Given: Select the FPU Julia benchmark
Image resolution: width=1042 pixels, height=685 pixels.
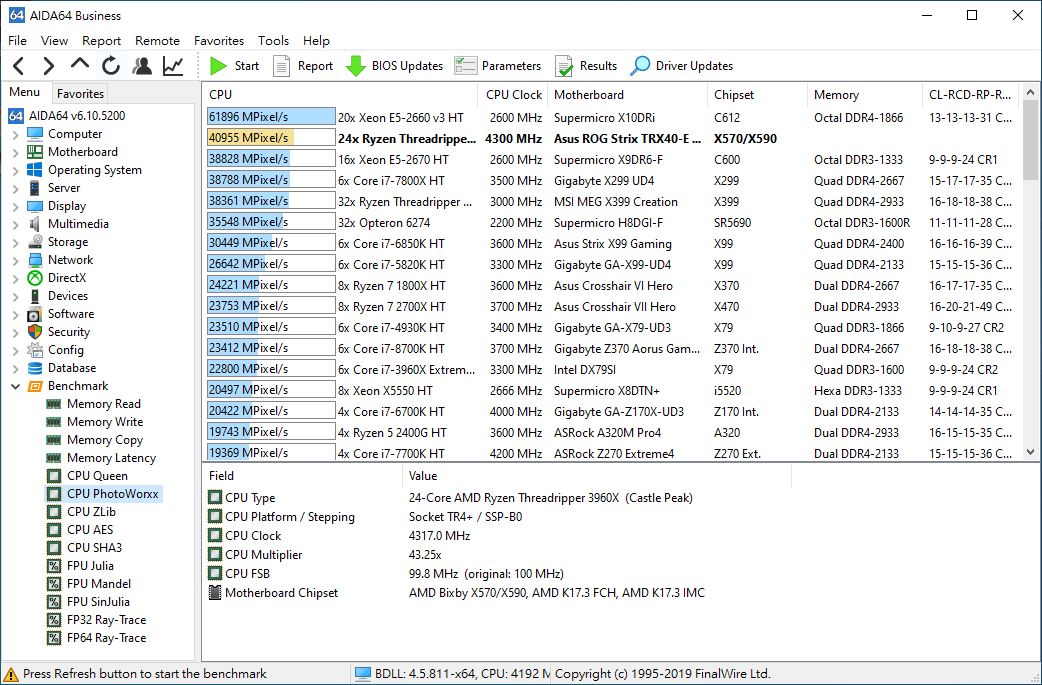Looking at the screenshot, I should point(80,565).
